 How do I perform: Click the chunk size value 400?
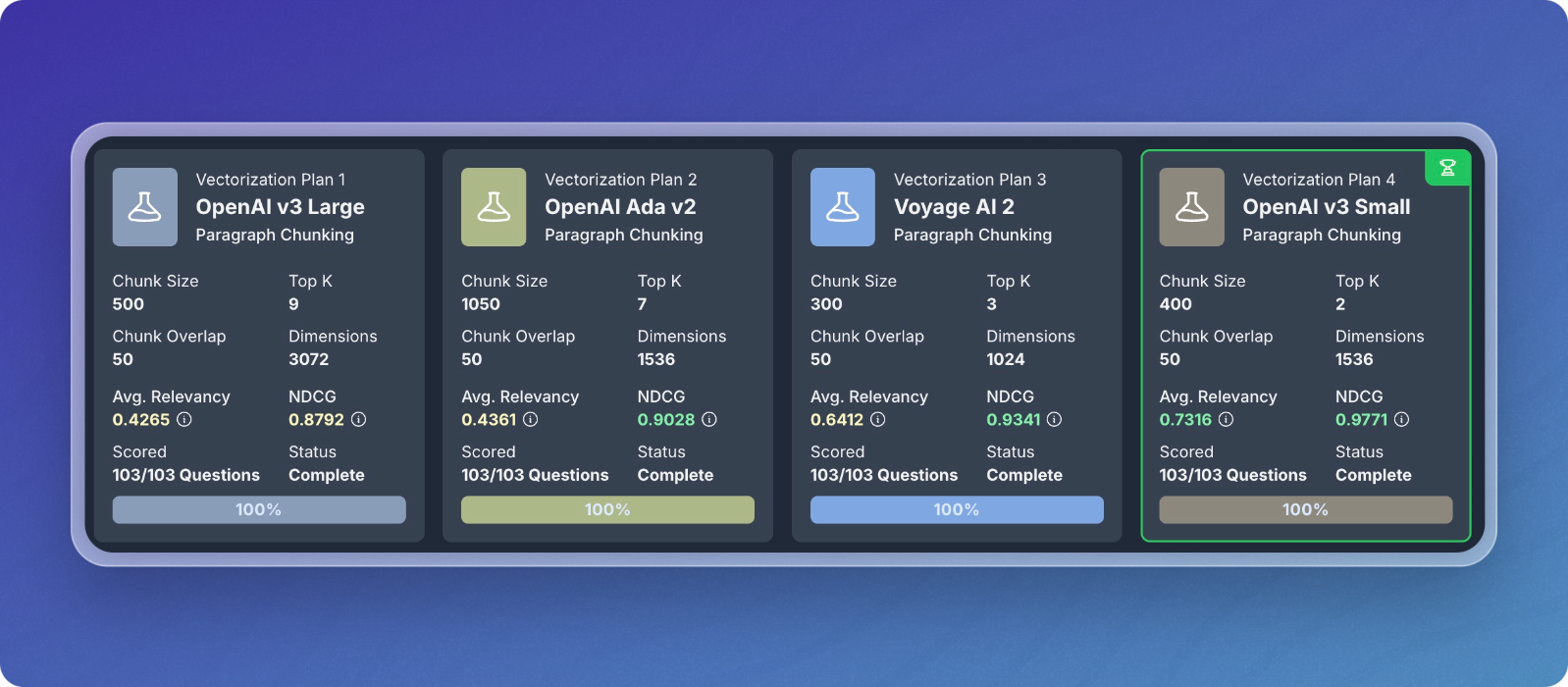pyautogui.click(x=1176, y=304)
